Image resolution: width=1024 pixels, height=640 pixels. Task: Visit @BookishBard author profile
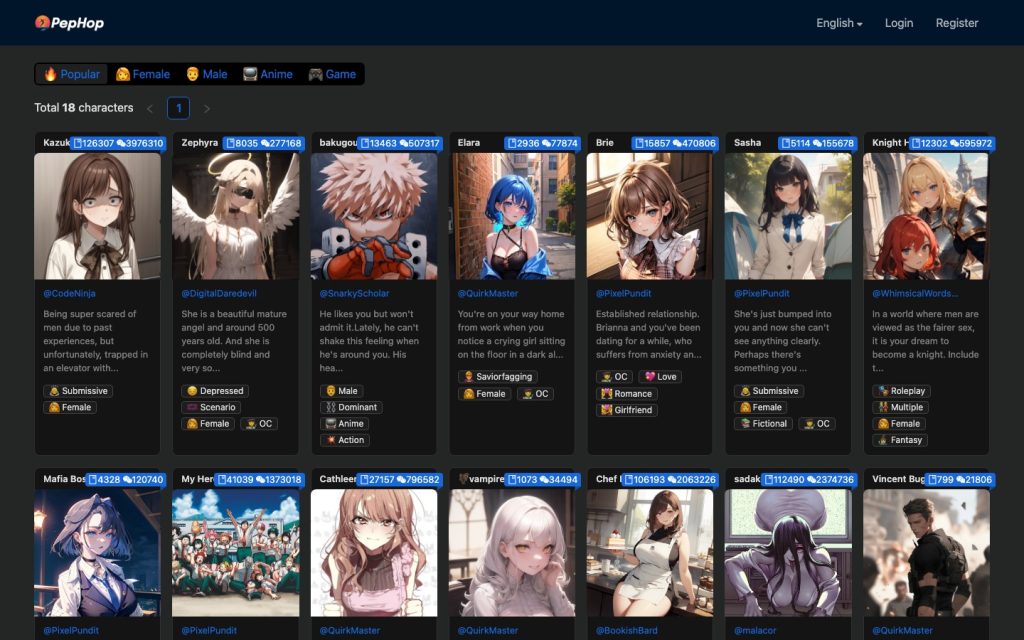[x=626, y=631]
